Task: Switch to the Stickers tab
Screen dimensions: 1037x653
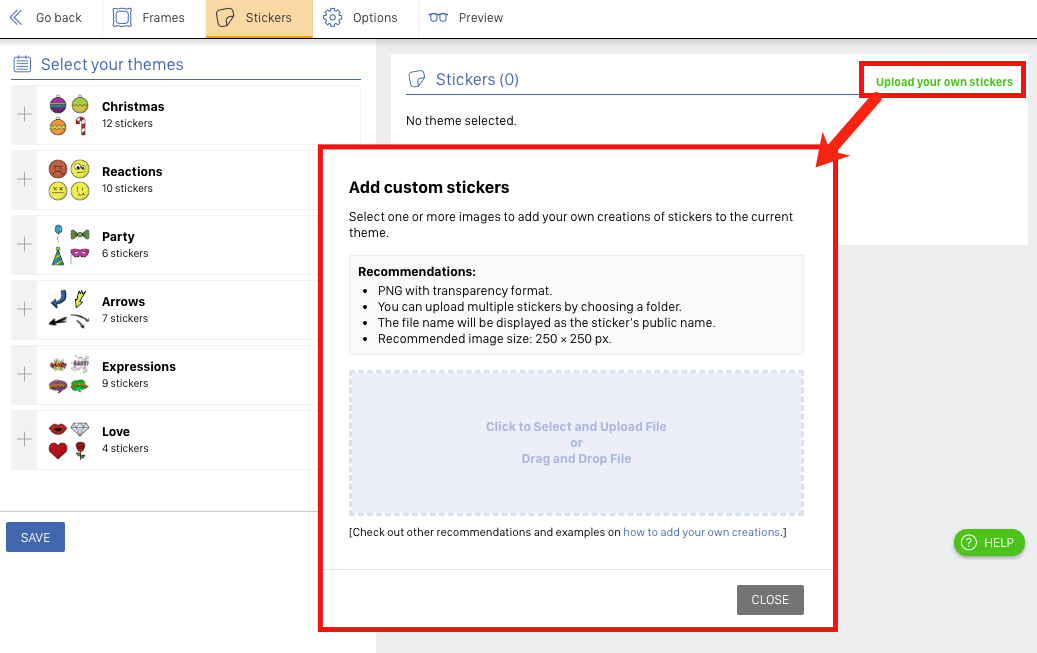Action: coord(259,18)
